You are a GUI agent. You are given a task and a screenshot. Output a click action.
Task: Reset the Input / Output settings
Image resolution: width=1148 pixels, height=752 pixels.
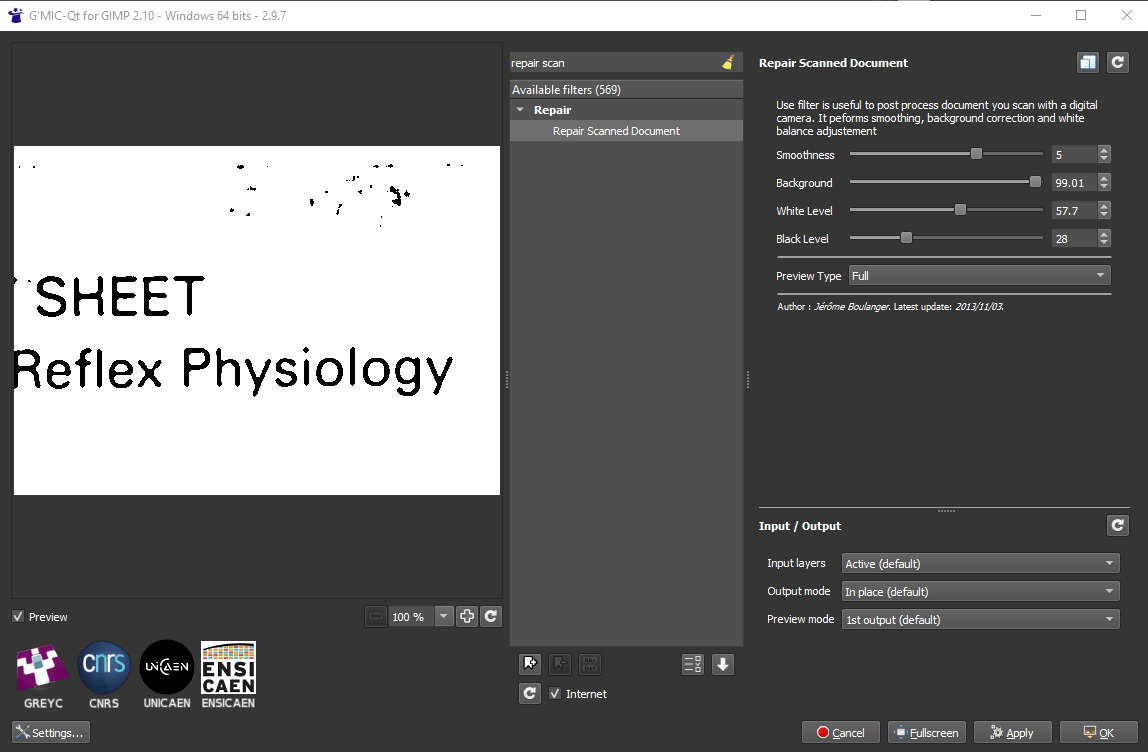tap(1118, 525)
